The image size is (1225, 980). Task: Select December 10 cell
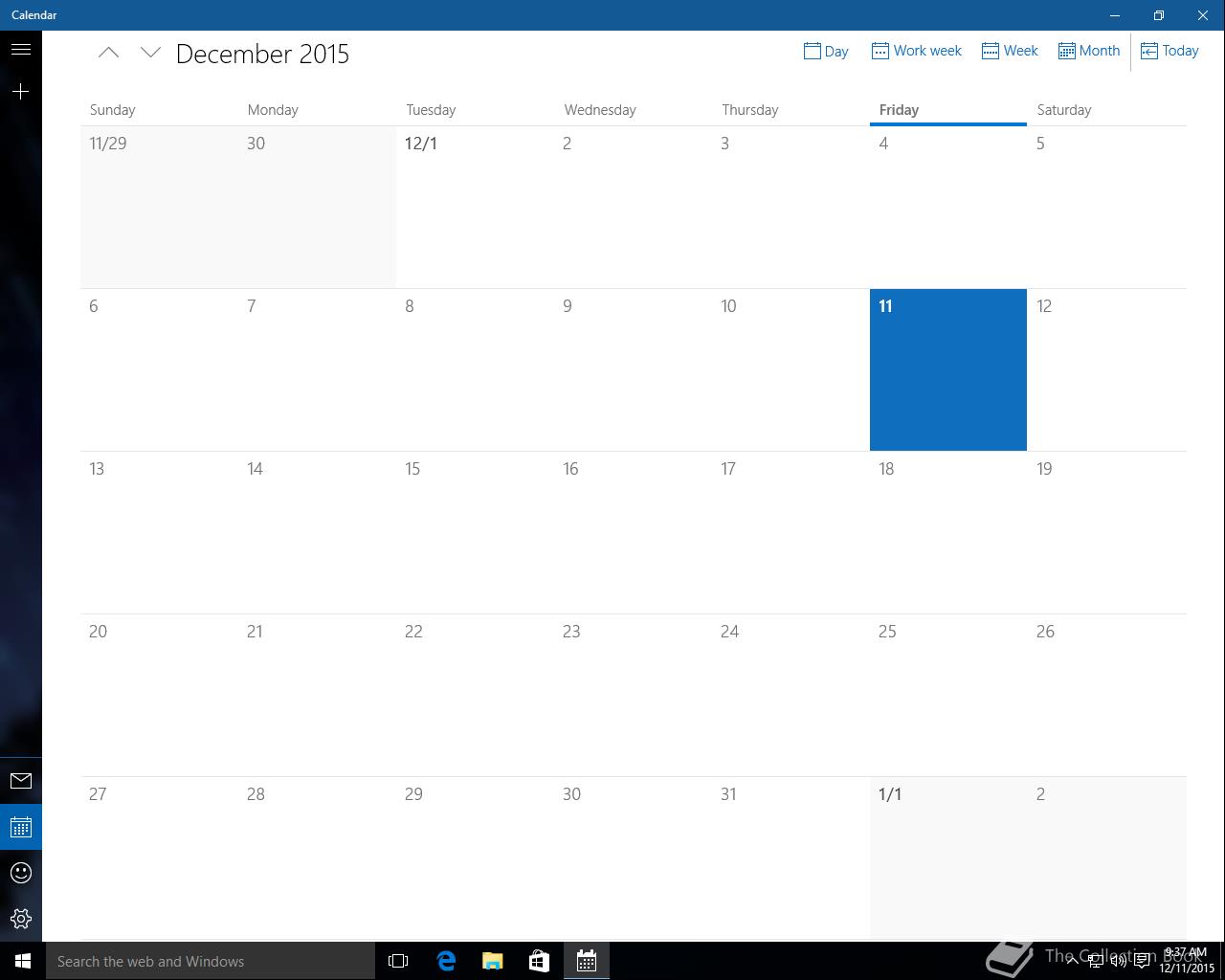[791, 369]
